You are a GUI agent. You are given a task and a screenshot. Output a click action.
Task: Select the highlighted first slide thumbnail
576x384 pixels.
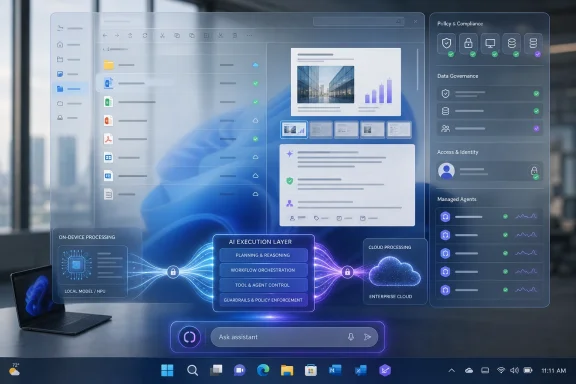[x=294, y=129]
